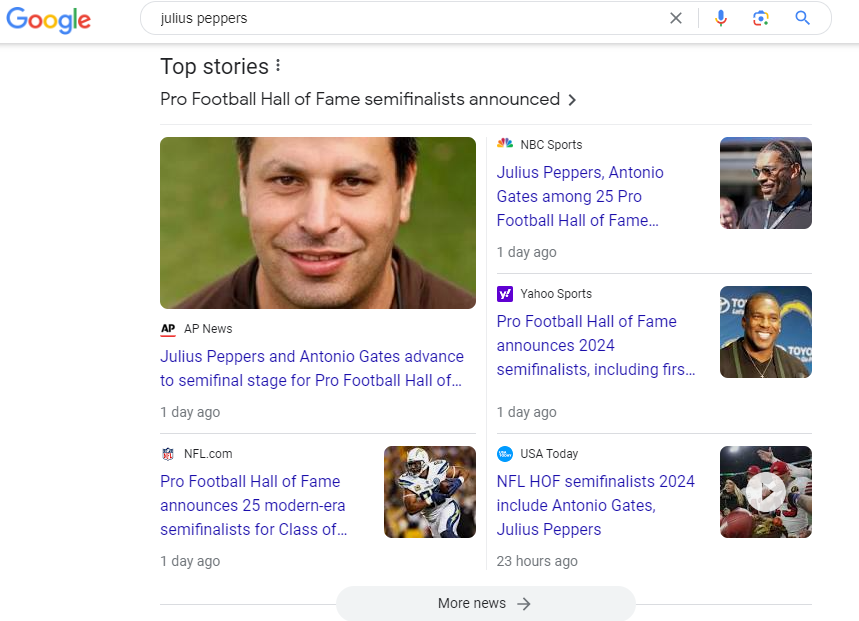Click the Yahoo Sports source icon
The height and width of the screenshot is (621, 859).
click(505, 294)
